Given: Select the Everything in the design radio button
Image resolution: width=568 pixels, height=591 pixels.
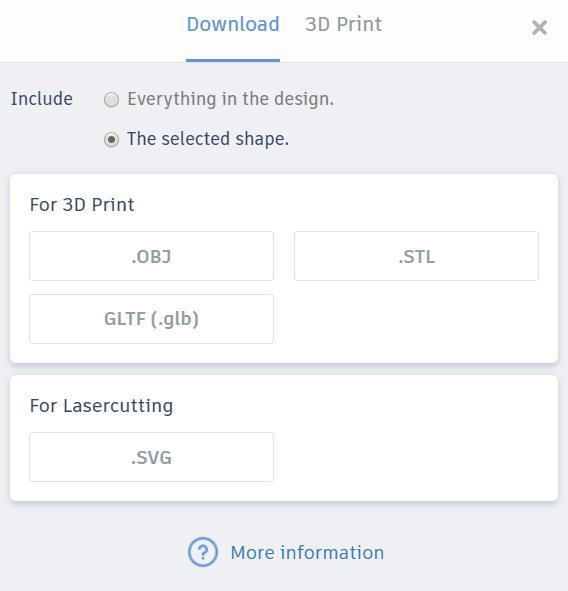Looking at the screenshot, I should click(x=112, y=100).
